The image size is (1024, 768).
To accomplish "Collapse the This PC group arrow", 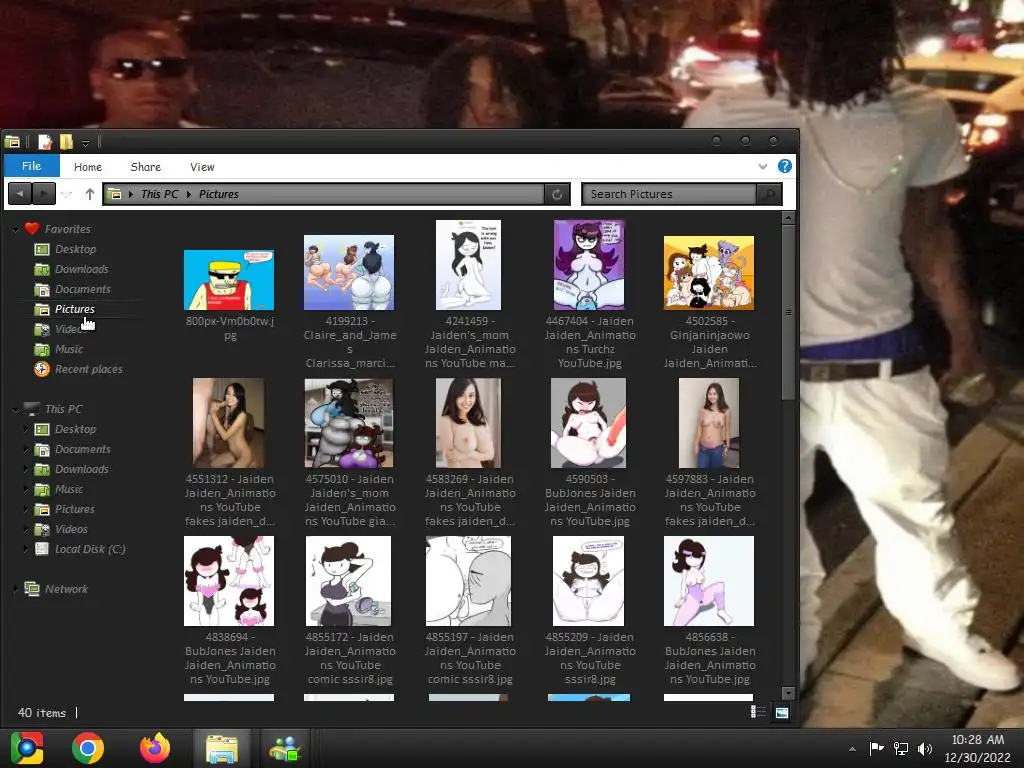I will 16,409.
